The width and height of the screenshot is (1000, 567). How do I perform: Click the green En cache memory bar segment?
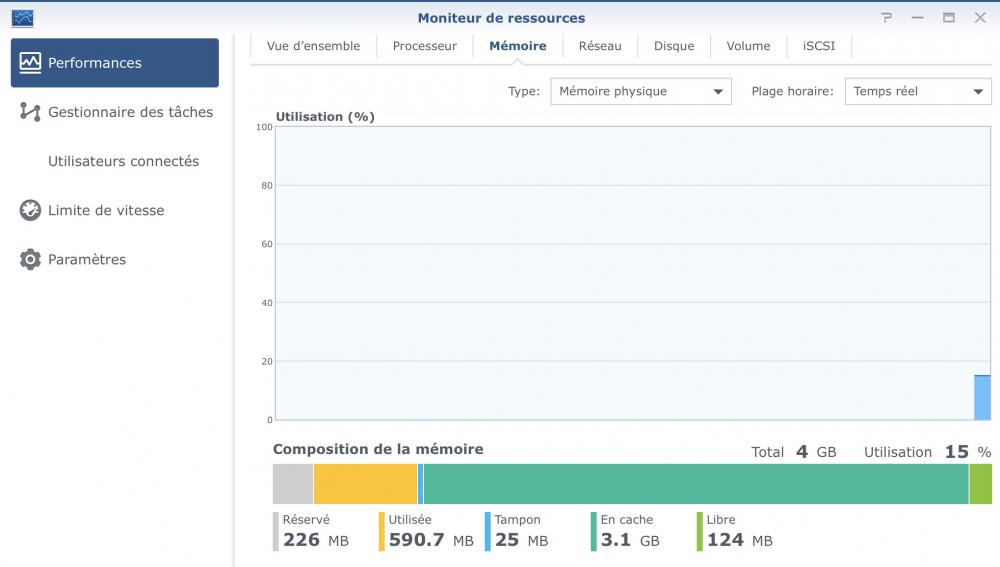click(x=695, y=484)
